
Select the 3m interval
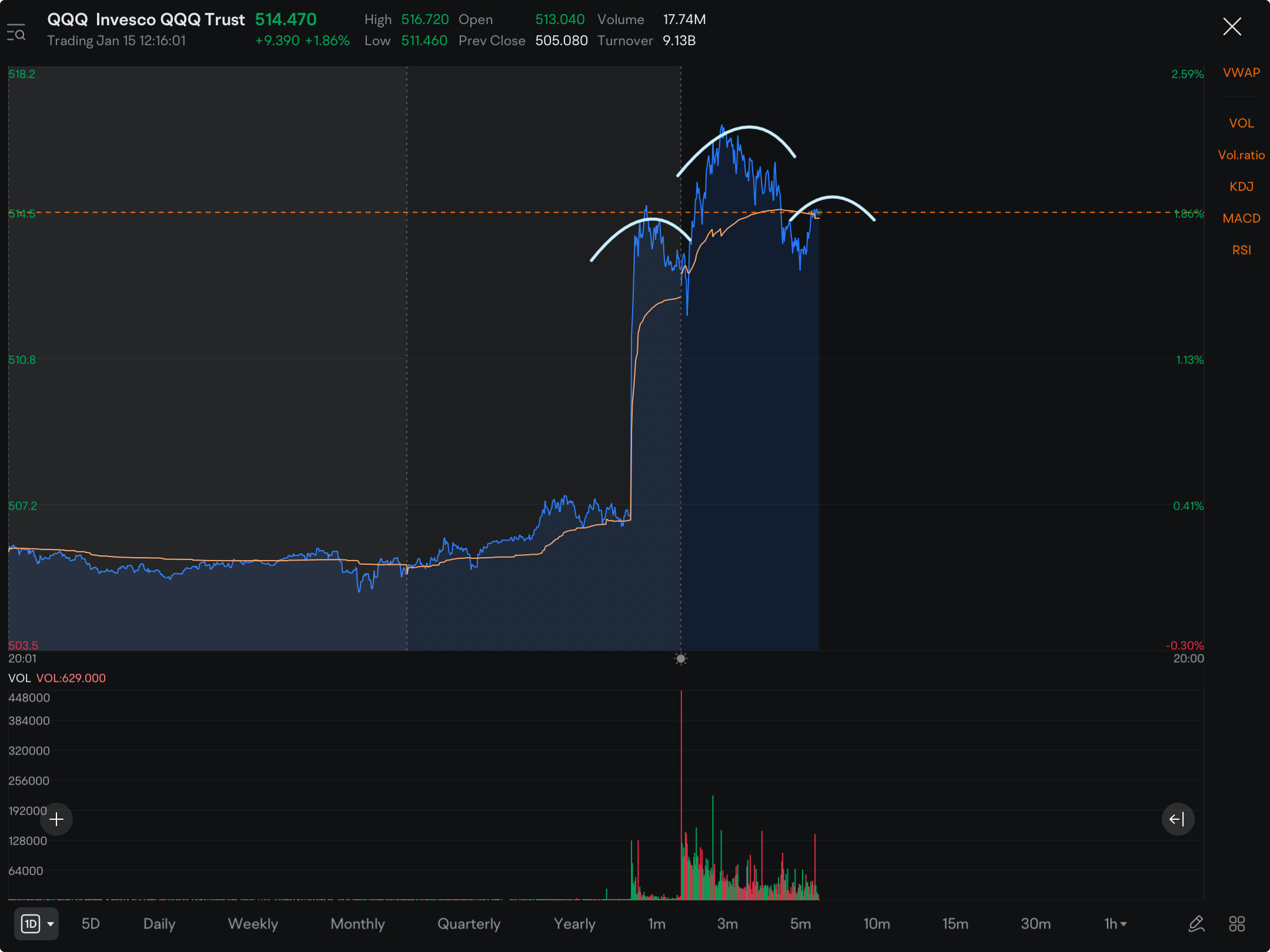[727, 924]
